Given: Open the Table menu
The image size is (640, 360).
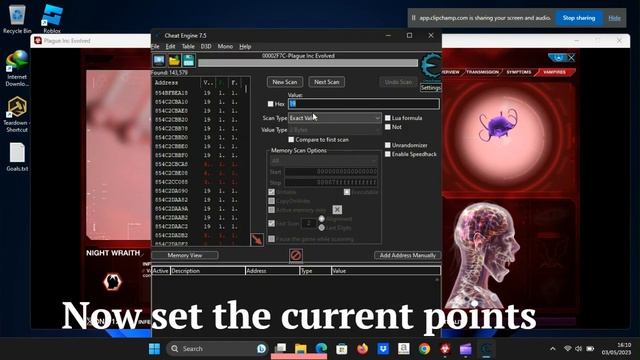Looking at the screenshot, I should (188, 47).
